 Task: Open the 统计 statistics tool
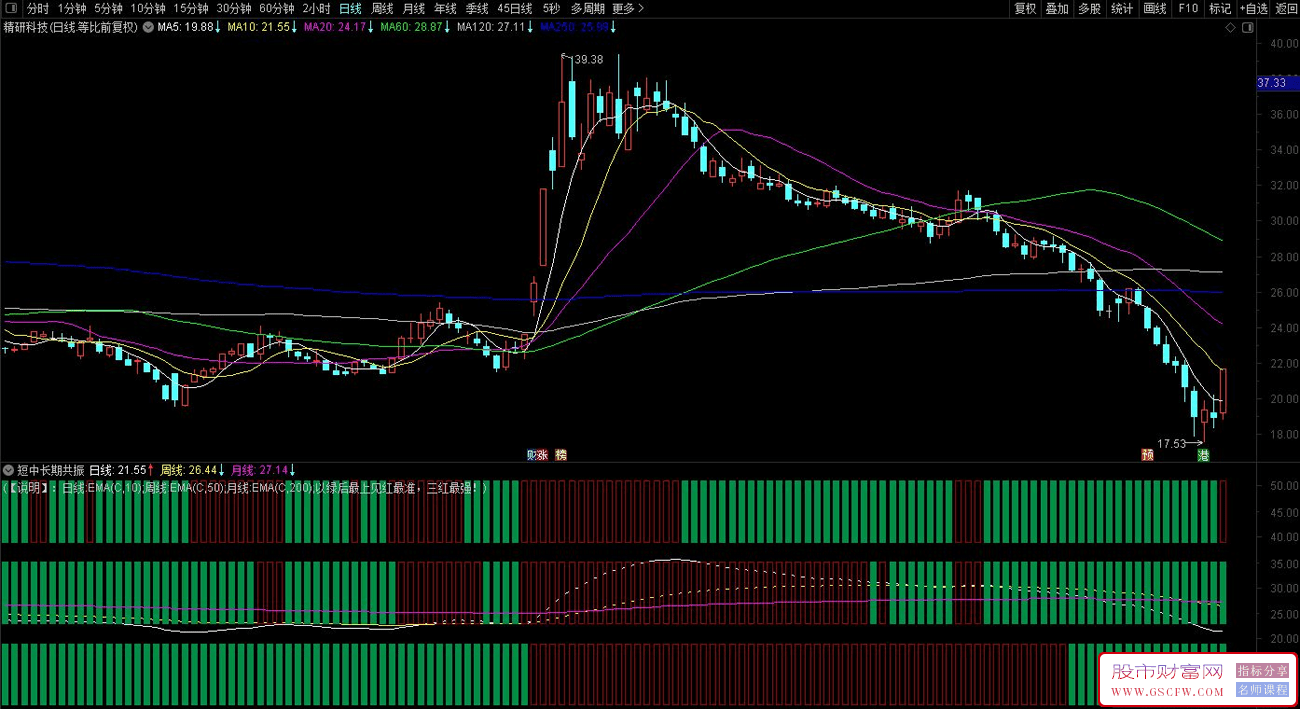1122,8
